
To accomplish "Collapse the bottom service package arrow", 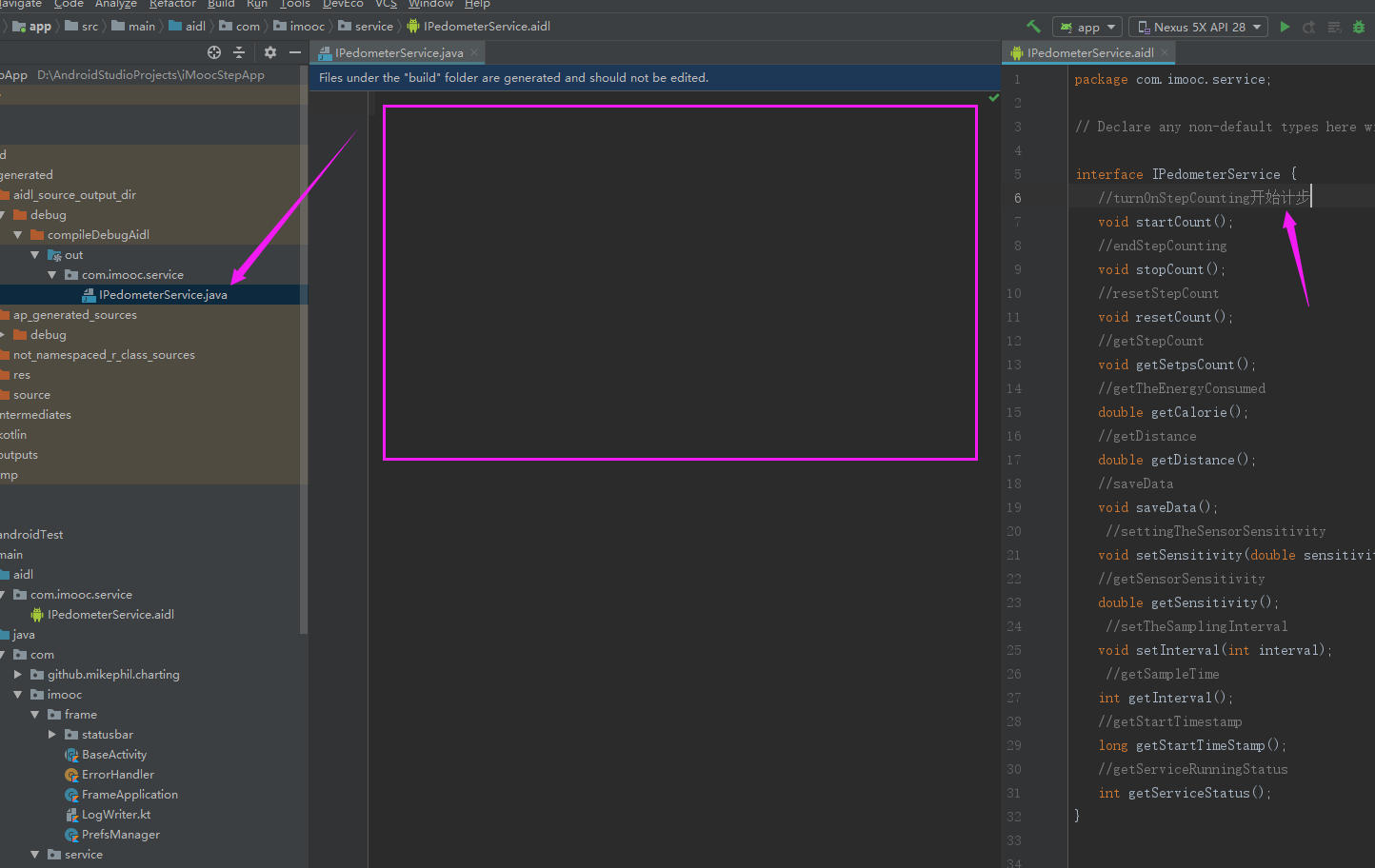I will pos(34,855).
